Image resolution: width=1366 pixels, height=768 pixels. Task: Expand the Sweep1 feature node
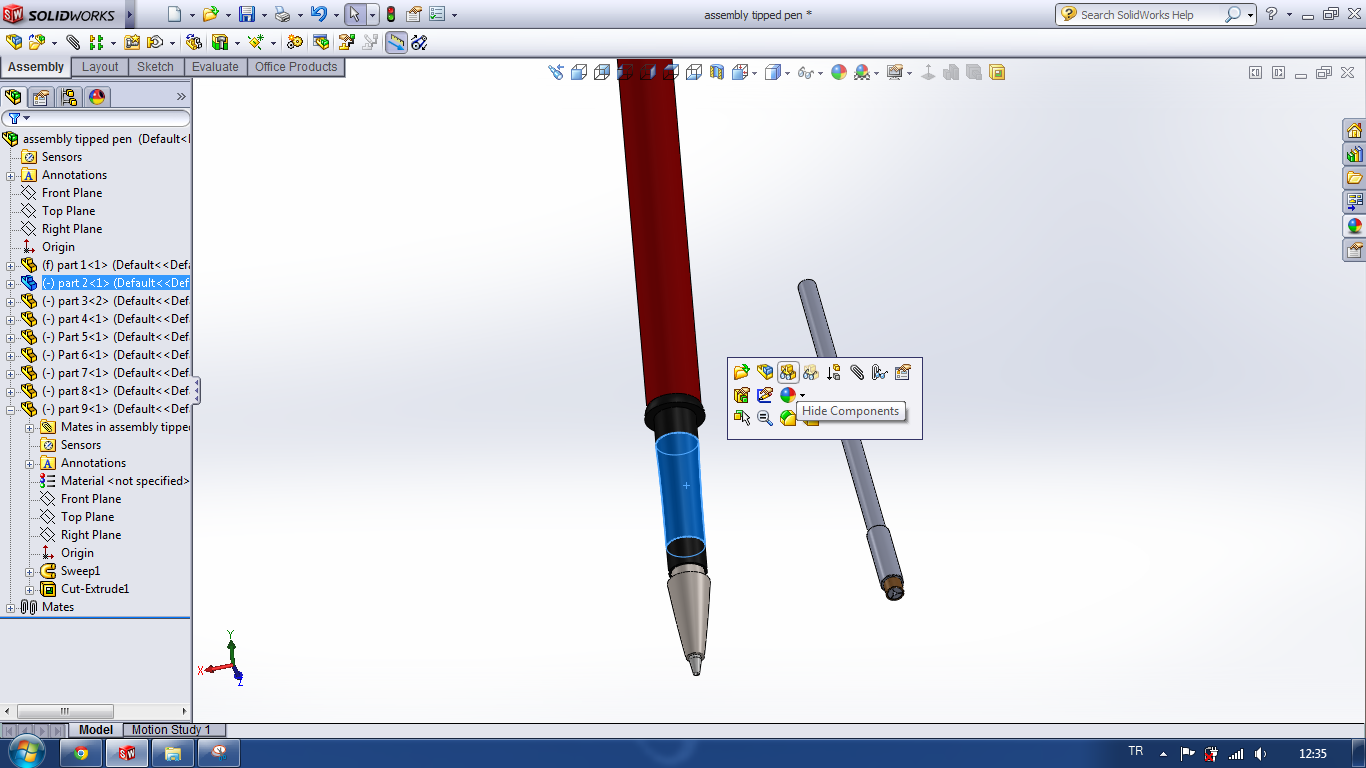30,571
